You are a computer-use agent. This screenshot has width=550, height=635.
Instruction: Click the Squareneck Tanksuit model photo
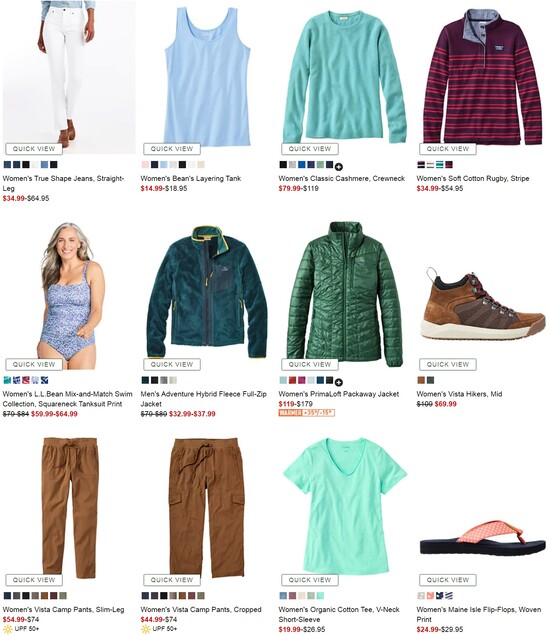(71, 296)
